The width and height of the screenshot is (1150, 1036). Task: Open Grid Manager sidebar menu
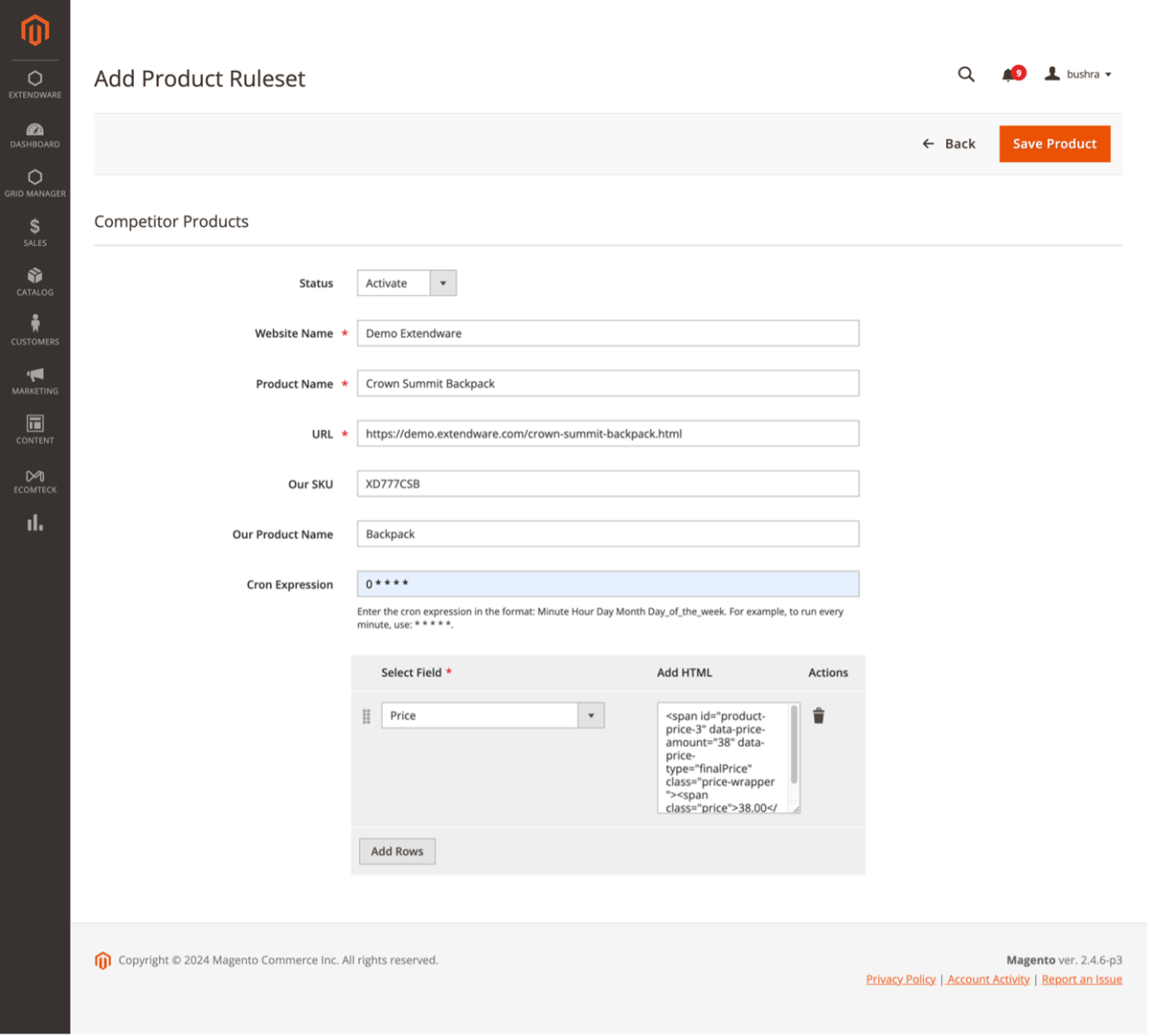(35, 184)
